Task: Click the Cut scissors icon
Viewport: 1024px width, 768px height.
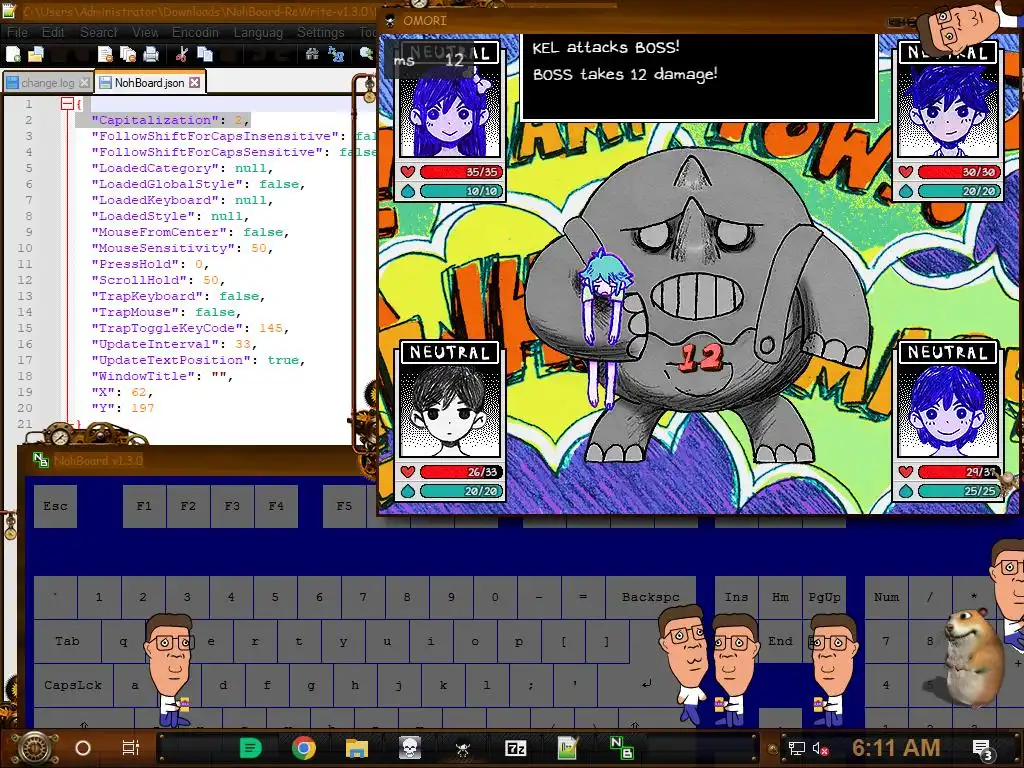Action: click(x=182, y=54)
